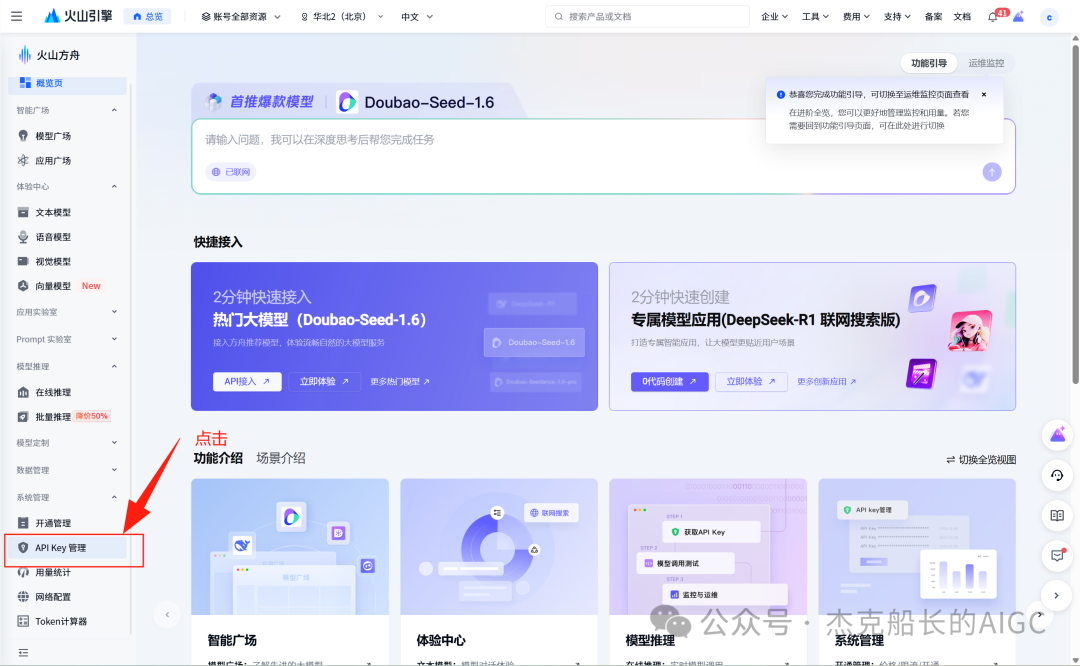Click 立即体验 in the DeepSeek-R1 card

[751, 382]
